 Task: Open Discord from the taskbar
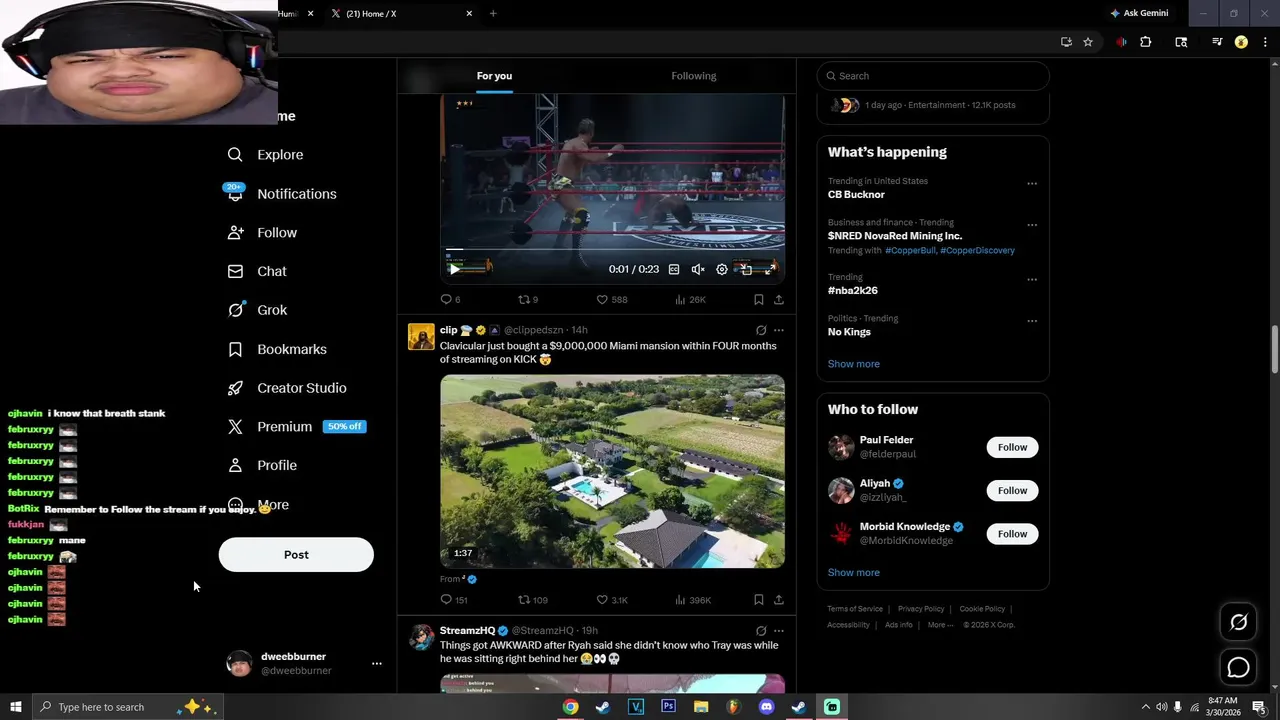coord(766,707)
